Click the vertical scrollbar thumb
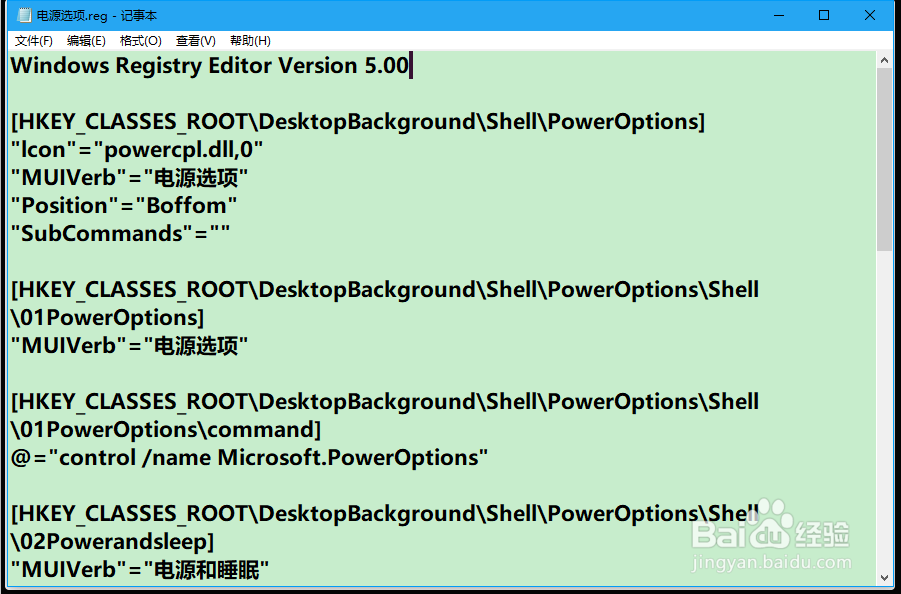The height and width of the screenshot is (594, 901). coord(884,159)
